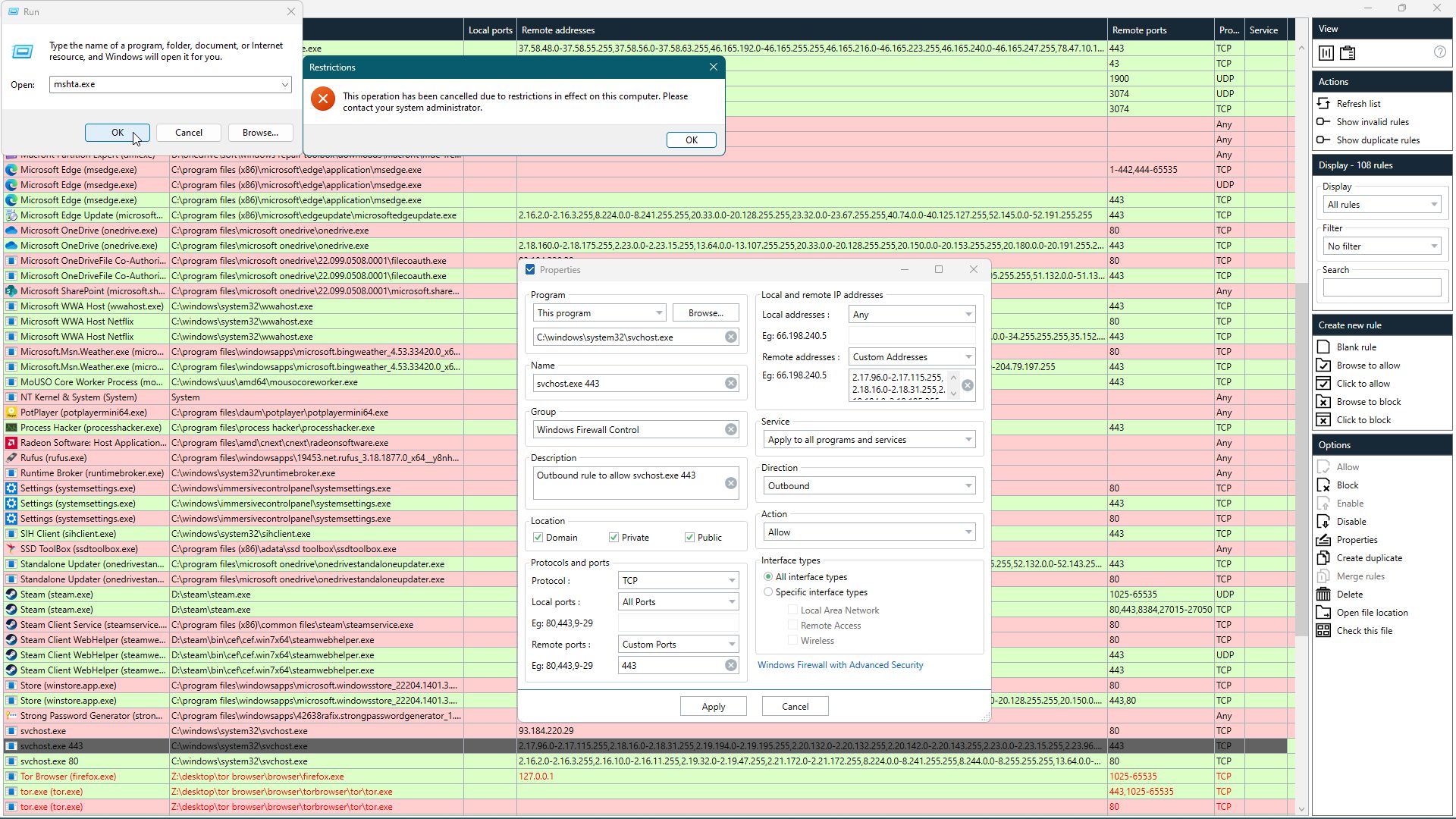This screenshot has width=1456, height=819.
Task: Select Specific interface types radio button
Action: point(768,591)
